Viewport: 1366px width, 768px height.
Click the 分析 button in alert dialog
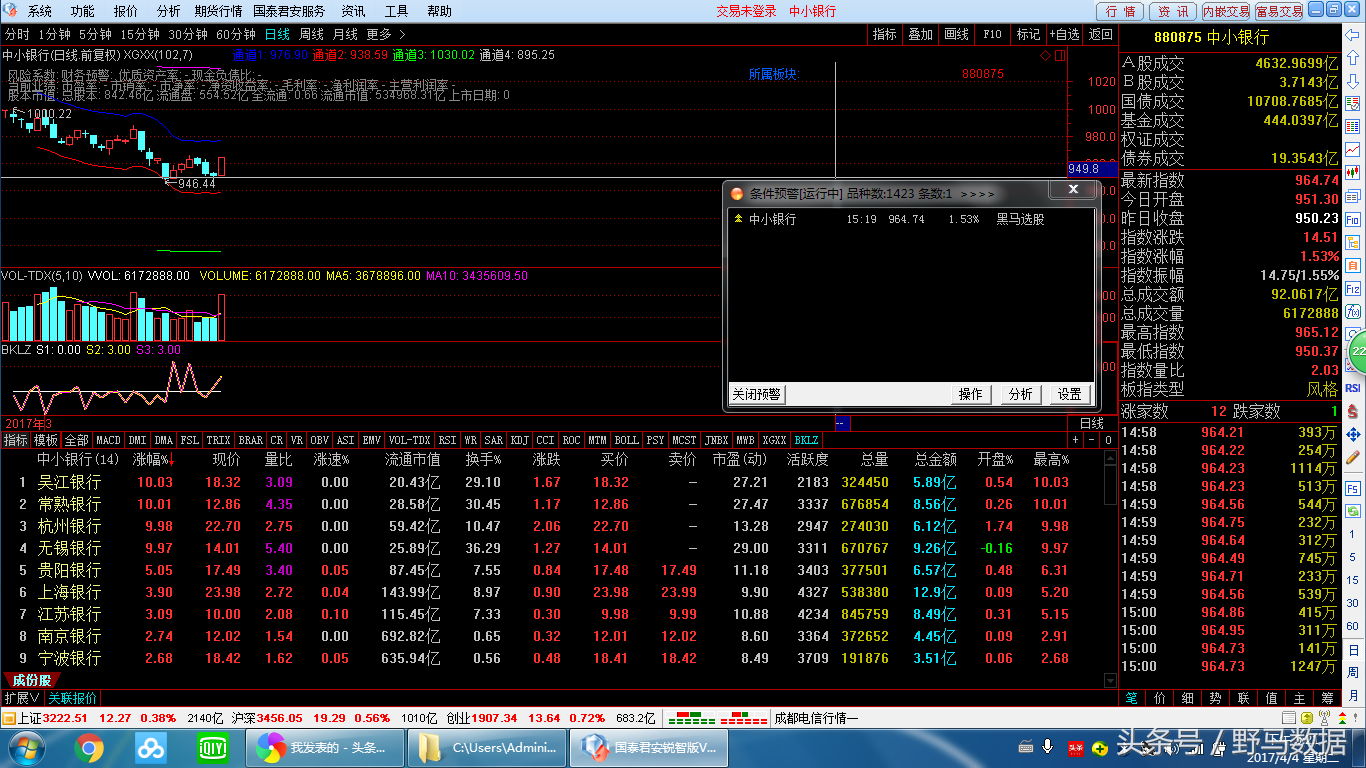pos(1020,394)
